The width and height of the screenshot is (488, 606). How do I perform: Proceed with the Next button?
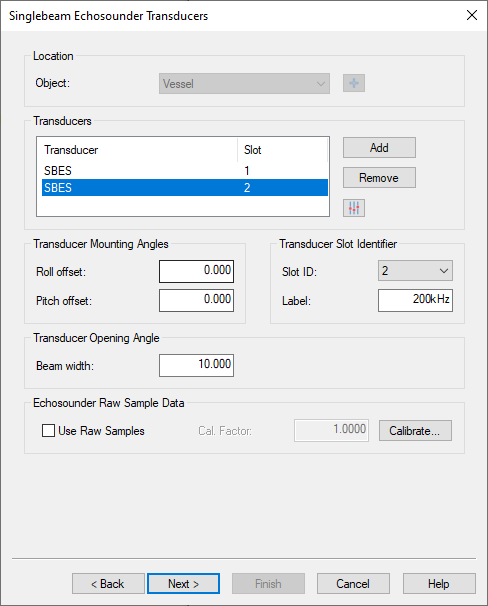click(x=184, y=584)
